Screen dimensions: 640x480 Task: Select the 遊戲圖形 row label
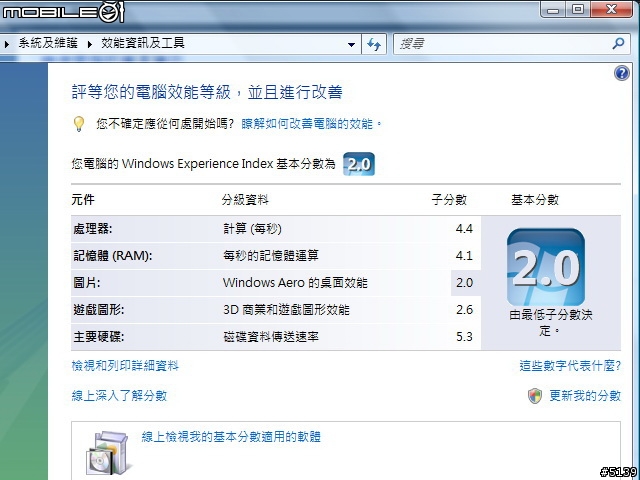tap(98, 310)
